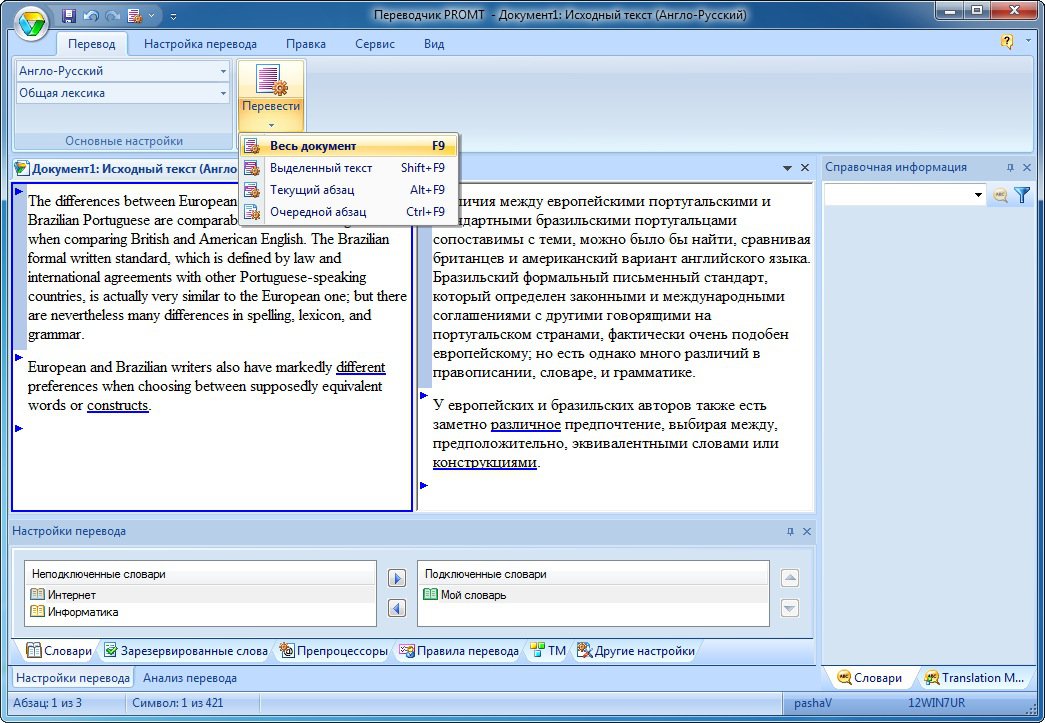This screenshot has width=1045, height=723.
Task: Open the Словари tab in translation settings
Action: [x=58, y=651]
